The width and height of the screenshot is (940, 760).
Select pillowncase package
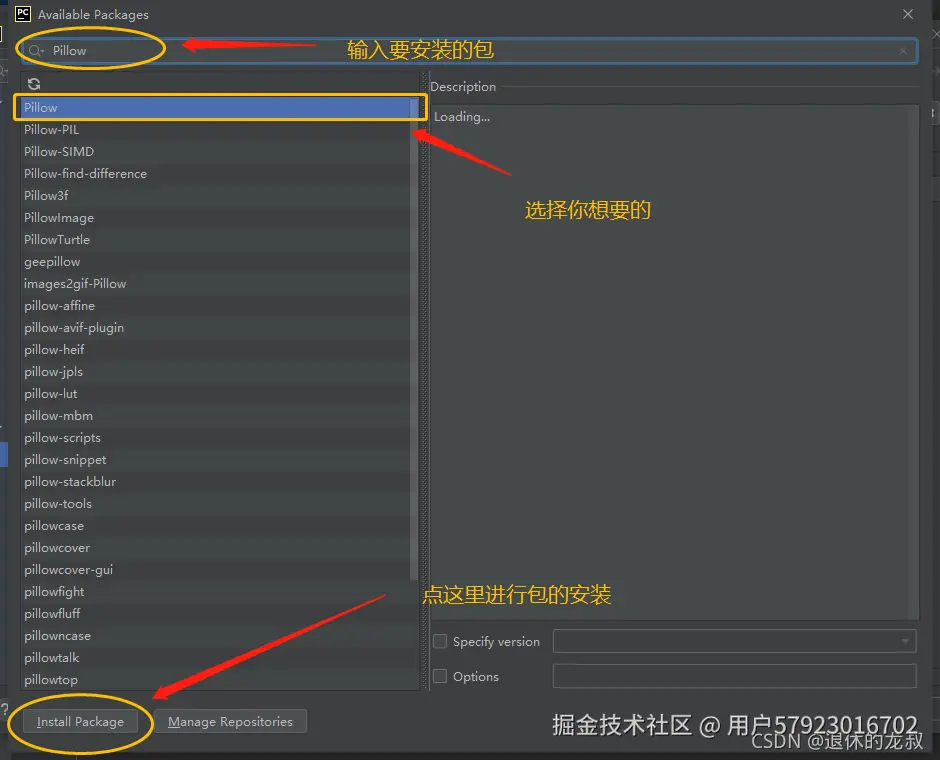point(216,636)
